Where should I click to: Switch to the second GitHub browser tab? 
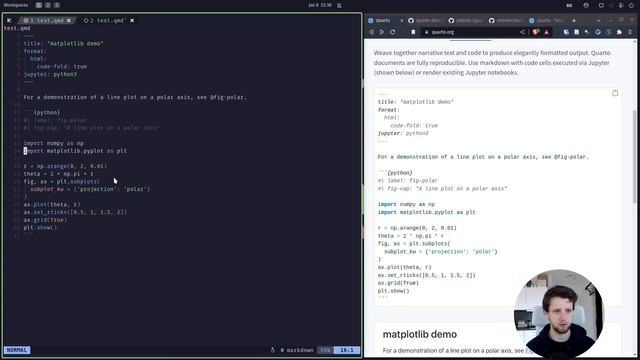[466, 20]
